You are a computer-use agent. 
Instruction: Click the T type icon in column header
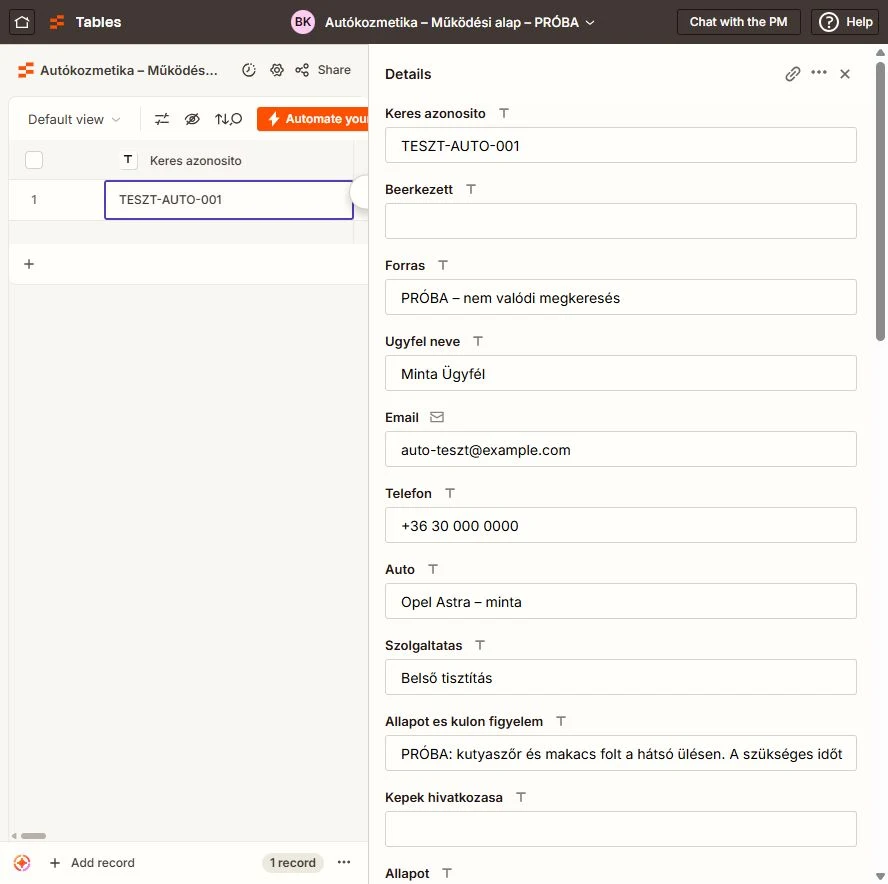click(128, 160)
